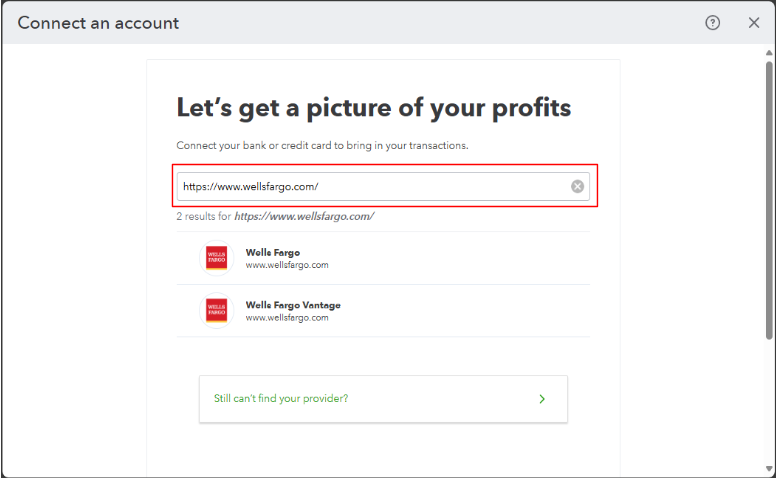Open the help question mark icon
Image resolution: width=776 pixels, height=478 pixels.
pyautogui.click(x=713, y=23)
